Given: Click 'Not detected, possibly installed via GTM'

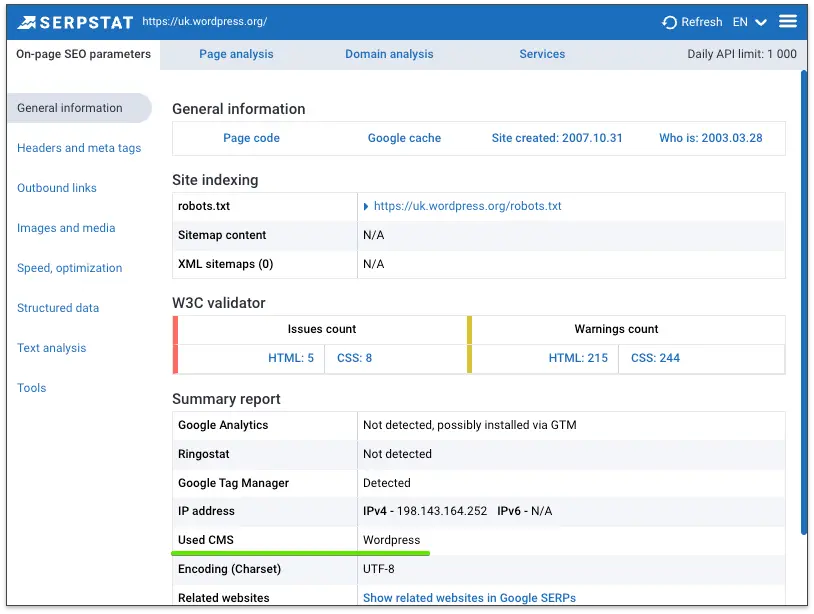Looking at the screenshot, I should 470,425.
